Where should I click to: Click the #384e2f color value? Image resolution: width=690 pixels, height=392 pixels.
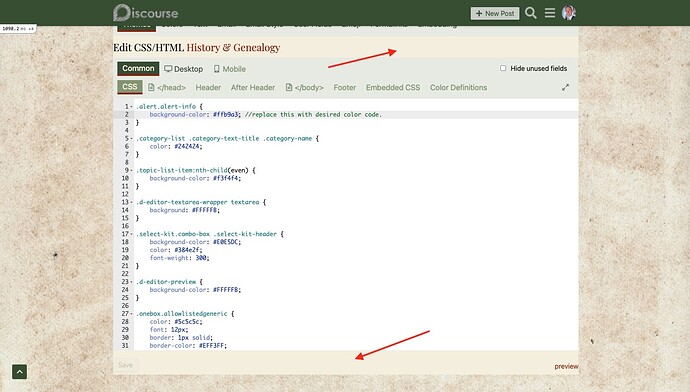tap(187, 250)
